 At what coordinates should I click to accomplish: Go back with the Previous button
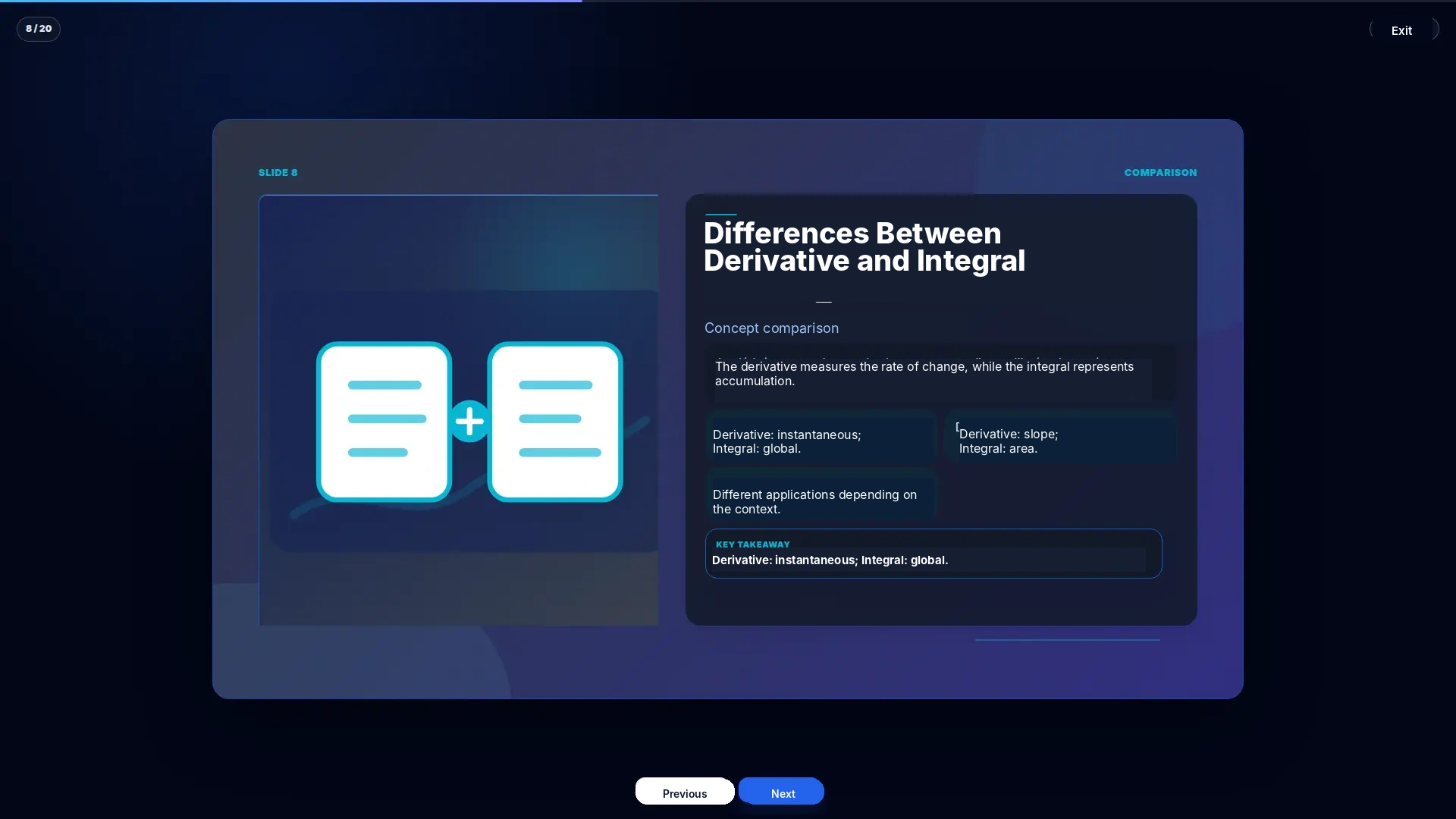[685, 792]
